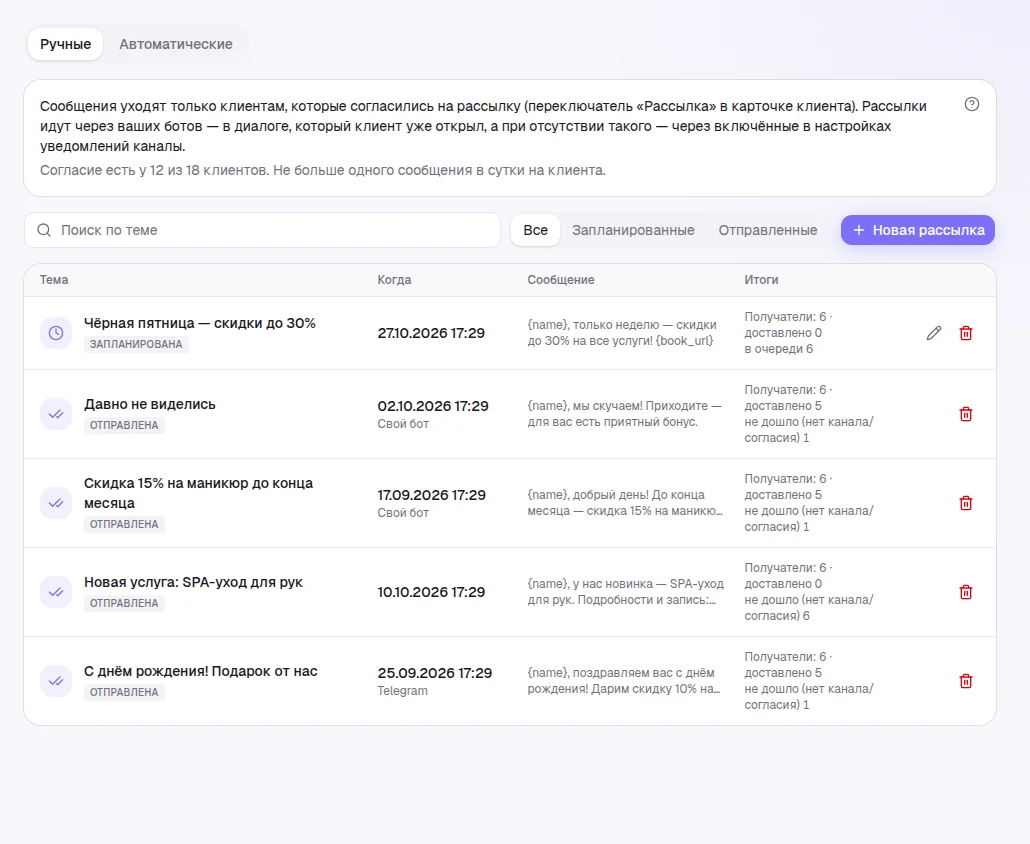
Task: Click the Когда column header
Action: [x=394, y=280]
